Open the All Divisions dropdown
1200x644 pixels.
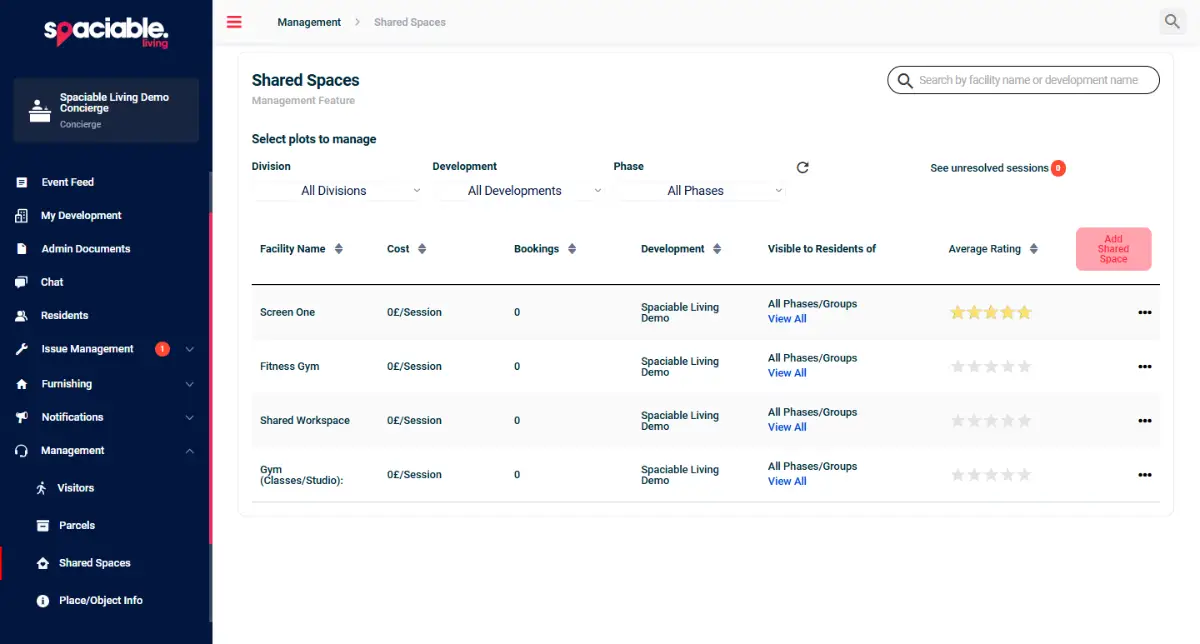click(338, 191)
